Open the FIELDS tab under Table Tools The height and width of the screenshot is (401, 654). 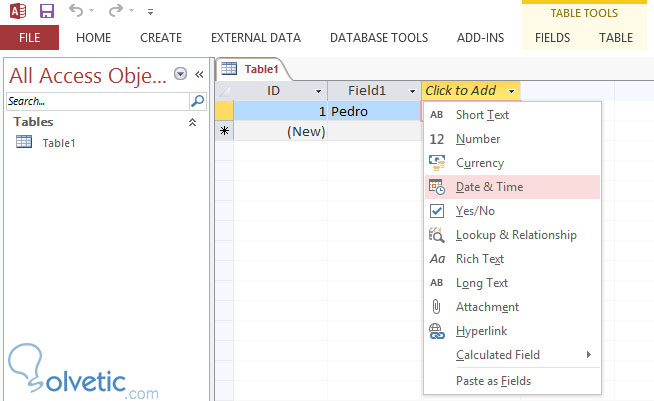coord(552,38)
